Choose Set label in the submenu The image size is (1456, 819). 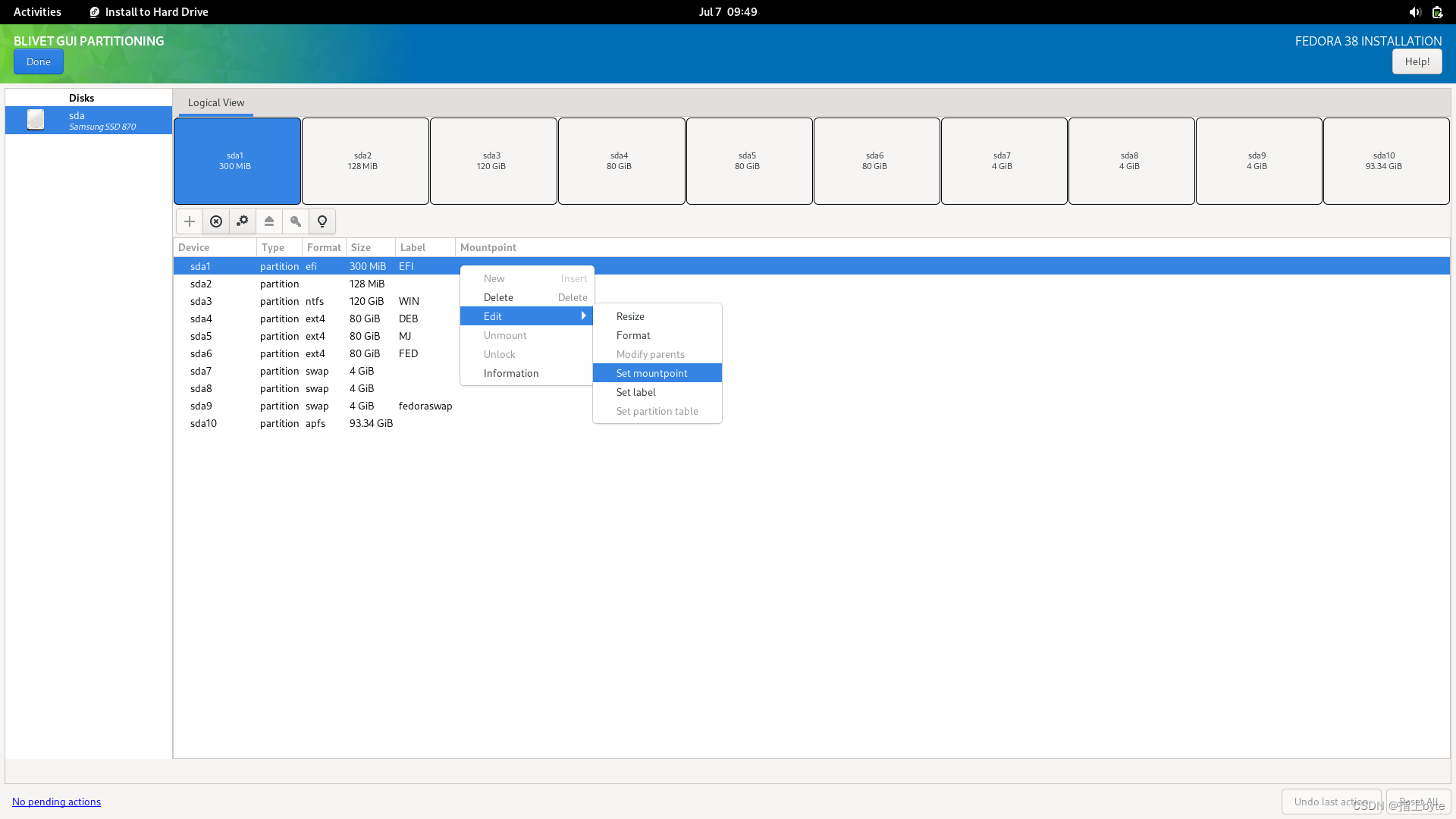(x=636, y=392)
